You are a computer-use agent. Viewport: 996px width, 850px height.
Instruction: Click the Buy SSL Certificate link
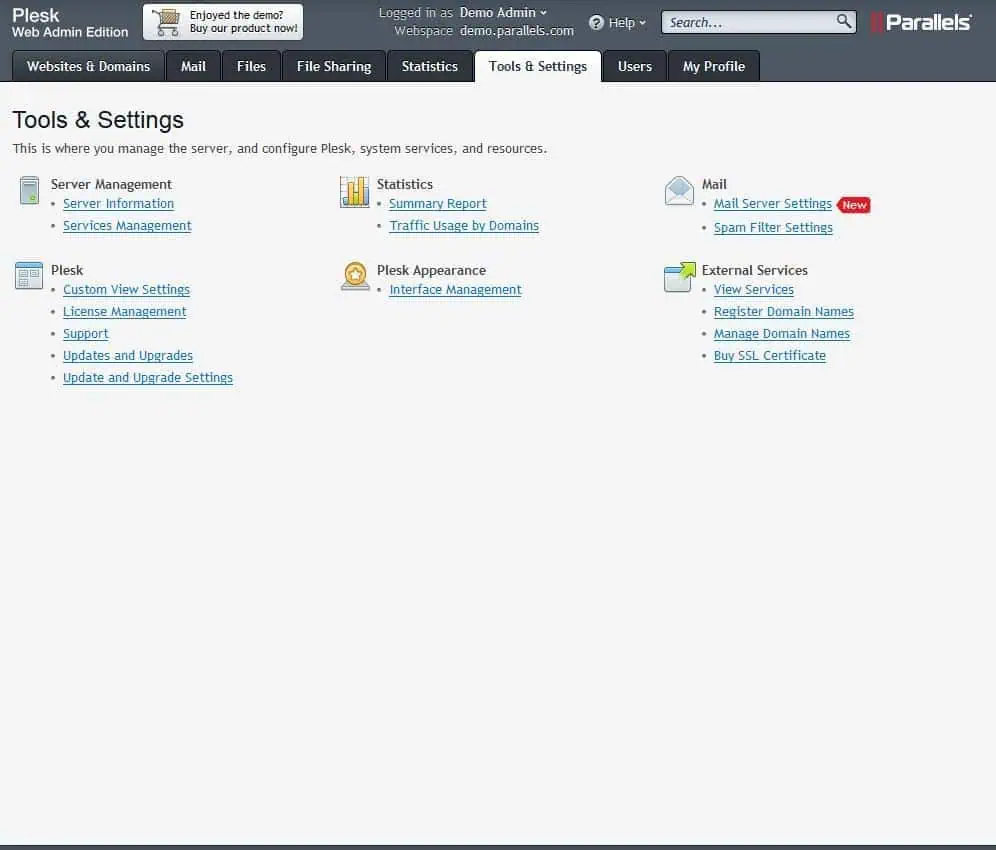(x=769, y=356)
